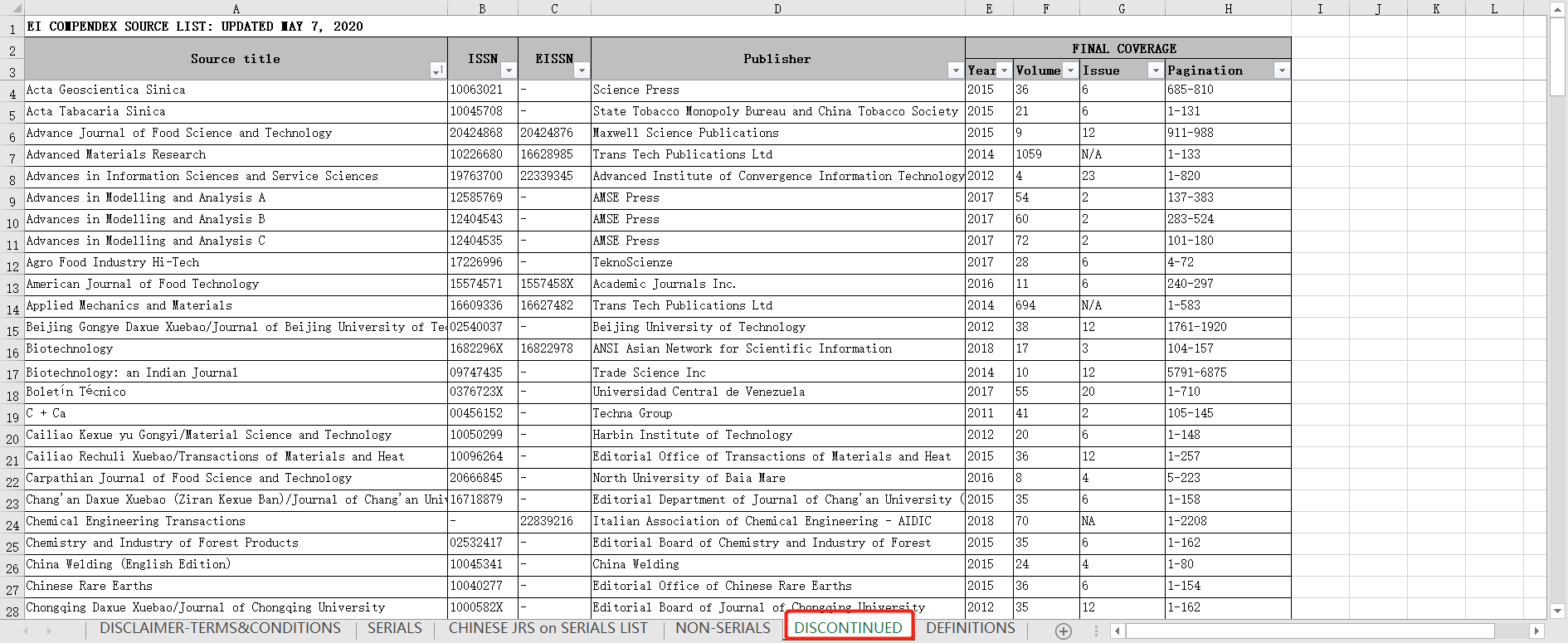Click the vertical scrollbar up arrow
The width and height of the screenshot is (1568, 643).
(x=1557, y=9)
